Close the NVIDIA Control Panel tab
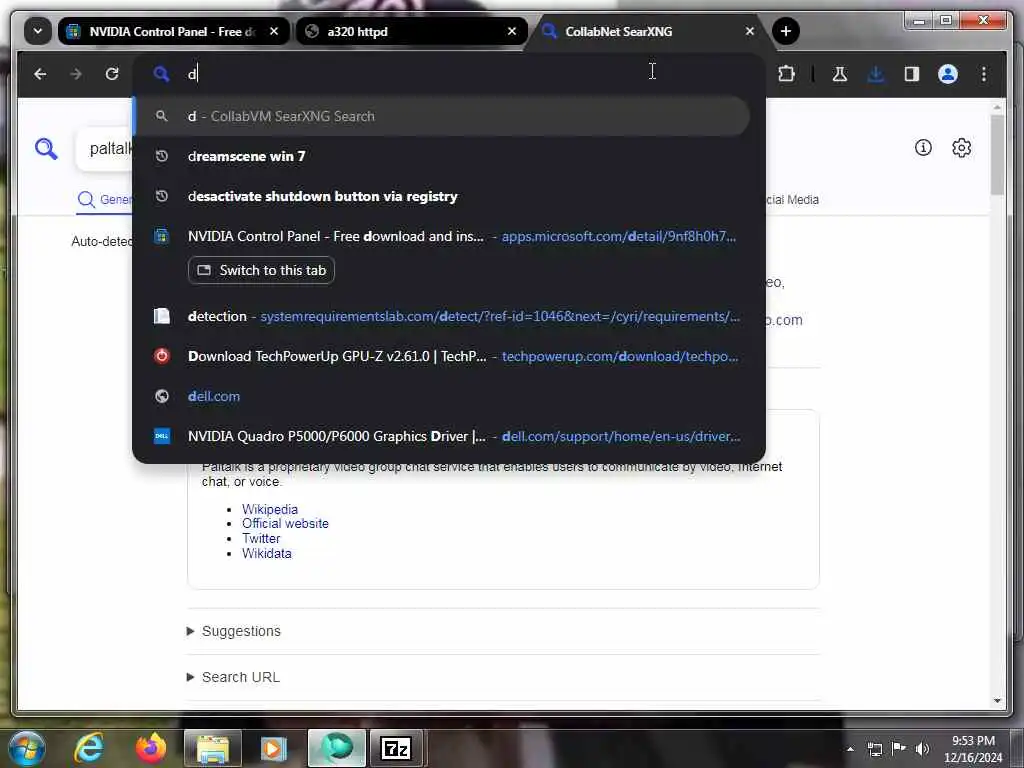The height and width of the screenshot is (768, 1024). point(274,31)
